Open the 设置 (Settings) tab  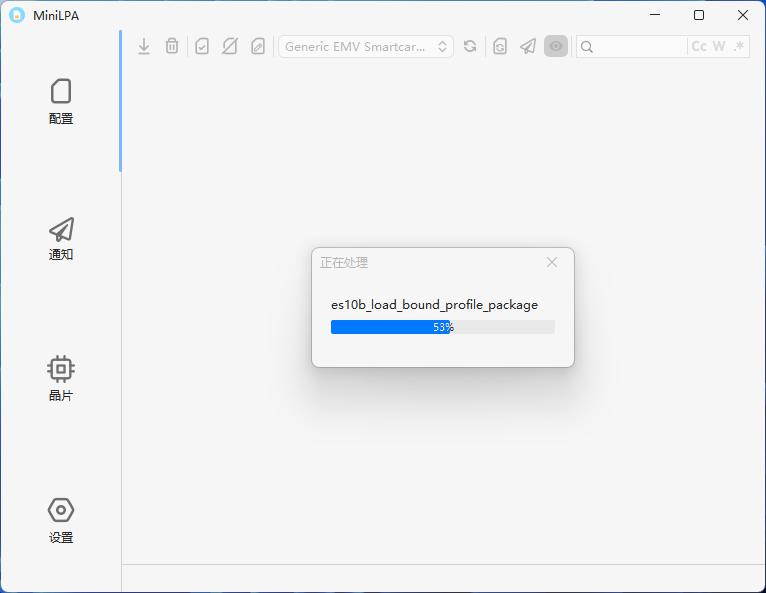(x=61, y=520)
